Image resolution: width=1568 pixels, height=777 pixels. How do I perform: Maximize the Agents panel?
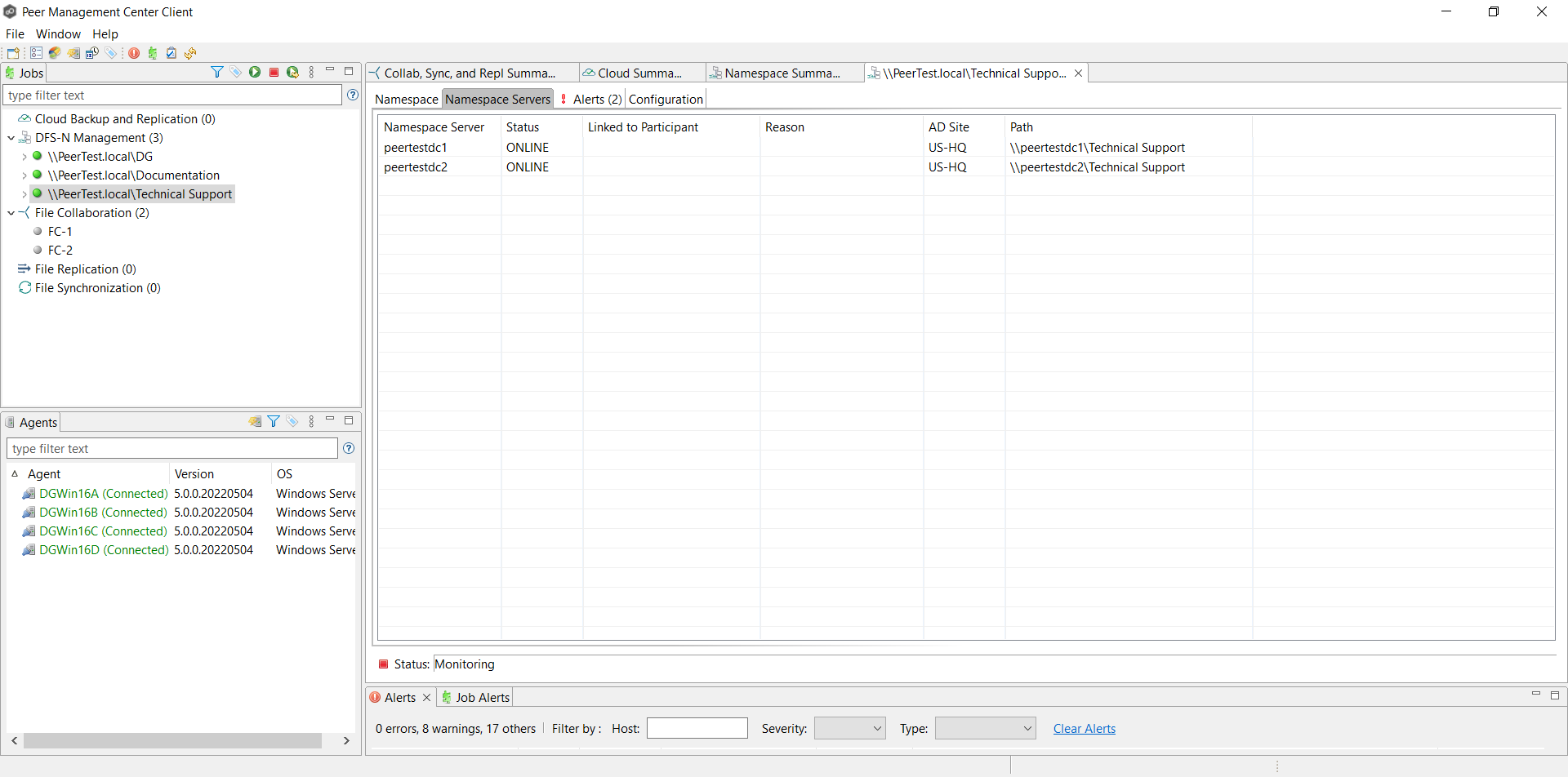[x=349, y=420]
